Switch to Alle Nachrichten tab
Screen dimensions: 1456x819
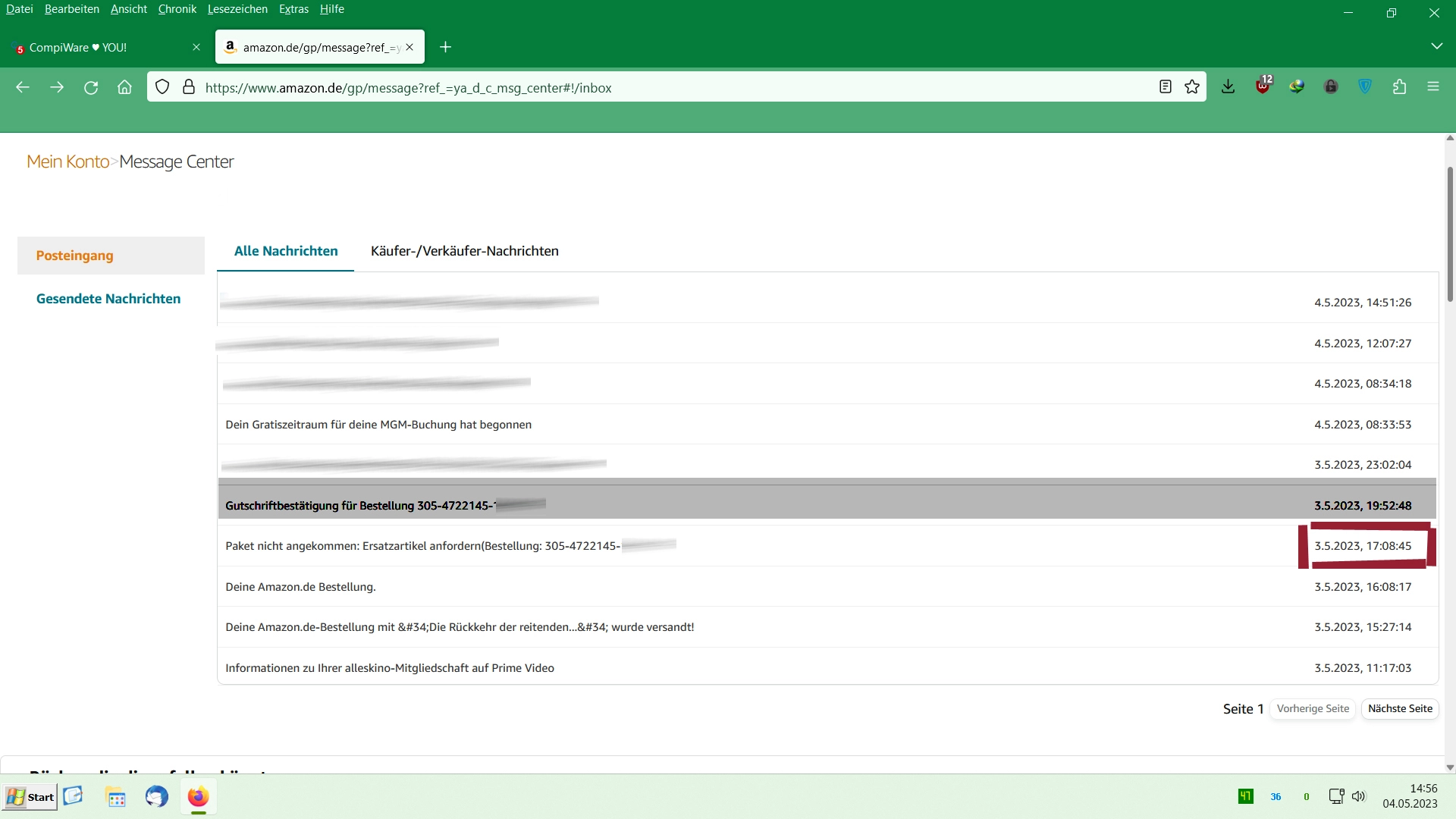click(x=286, y=251)
